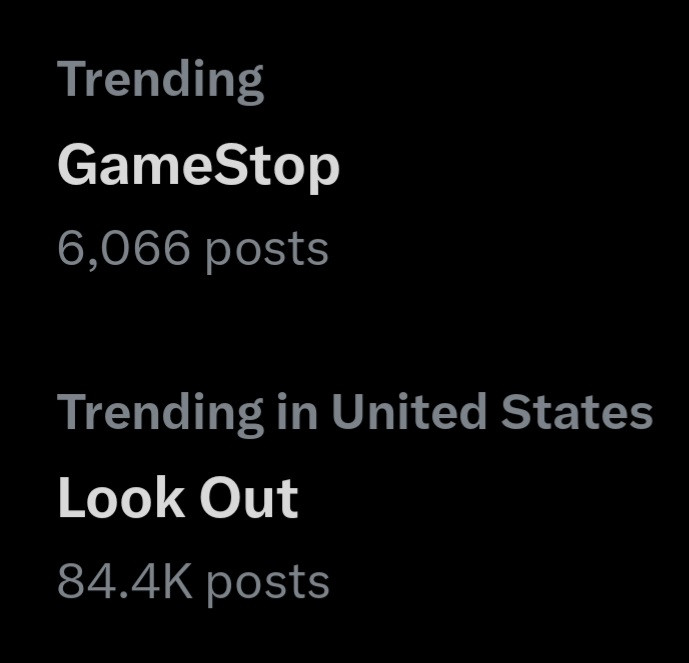Open the GameStop trending topic
Image resolution: width=689 pixels, height=663 pixels.
pyautogui.click(x=198, y=166)
